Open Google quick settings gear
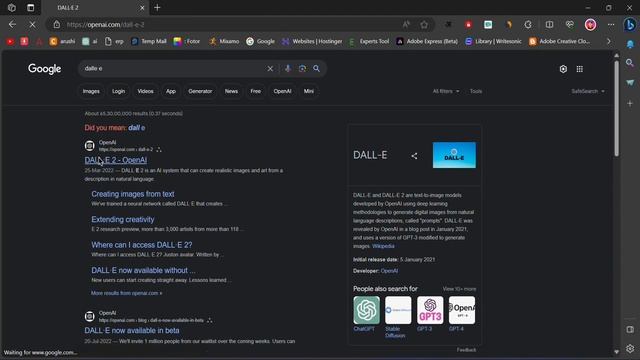640x360 pixels. 563,69
